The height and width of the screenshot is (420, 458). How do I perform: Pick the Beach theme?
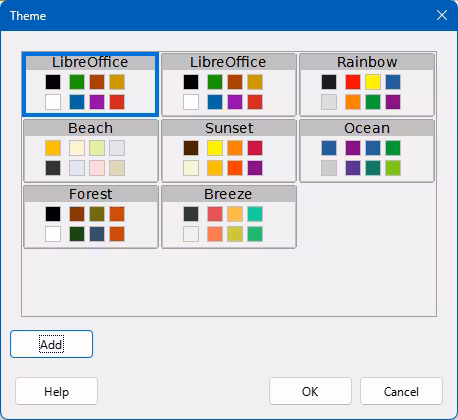[91, 150]
